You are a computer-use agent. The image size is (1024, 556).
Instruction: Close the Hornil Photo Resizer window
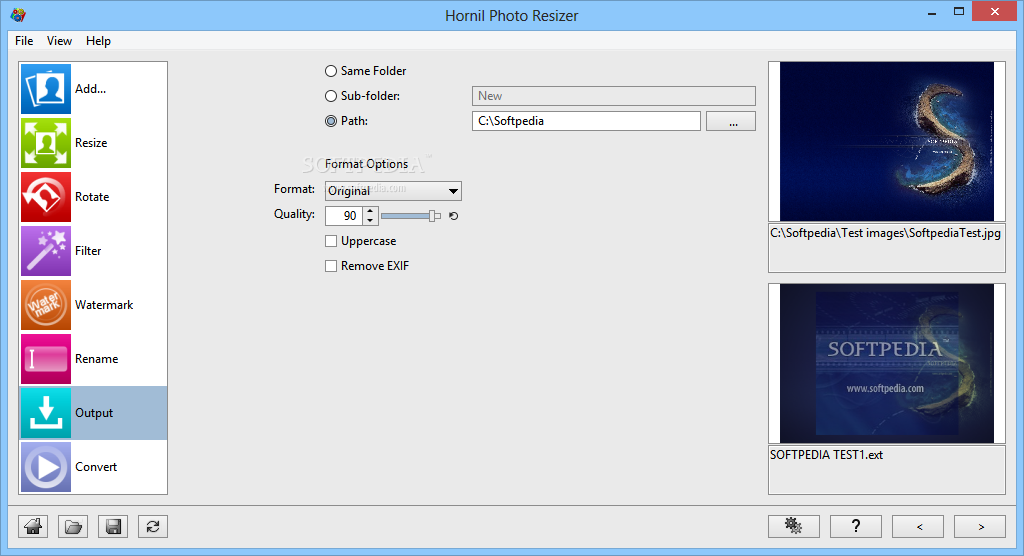995,12
